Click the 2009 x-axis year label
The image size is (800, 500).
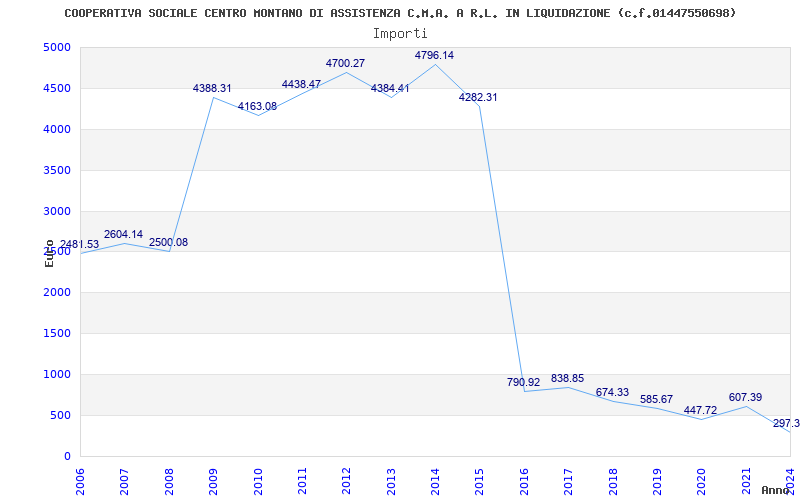pyautogui.click(x=213, y=481)
